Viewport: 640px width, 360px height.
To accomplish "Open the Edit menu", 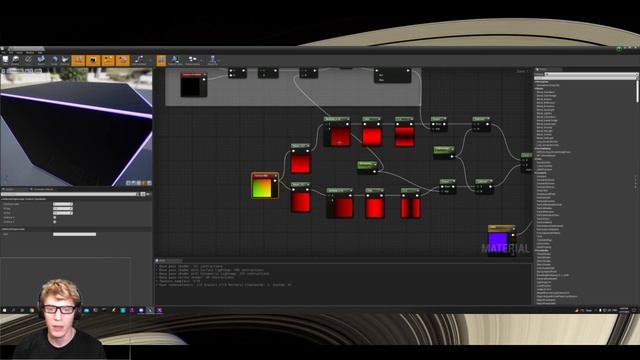I will [11, 53].
